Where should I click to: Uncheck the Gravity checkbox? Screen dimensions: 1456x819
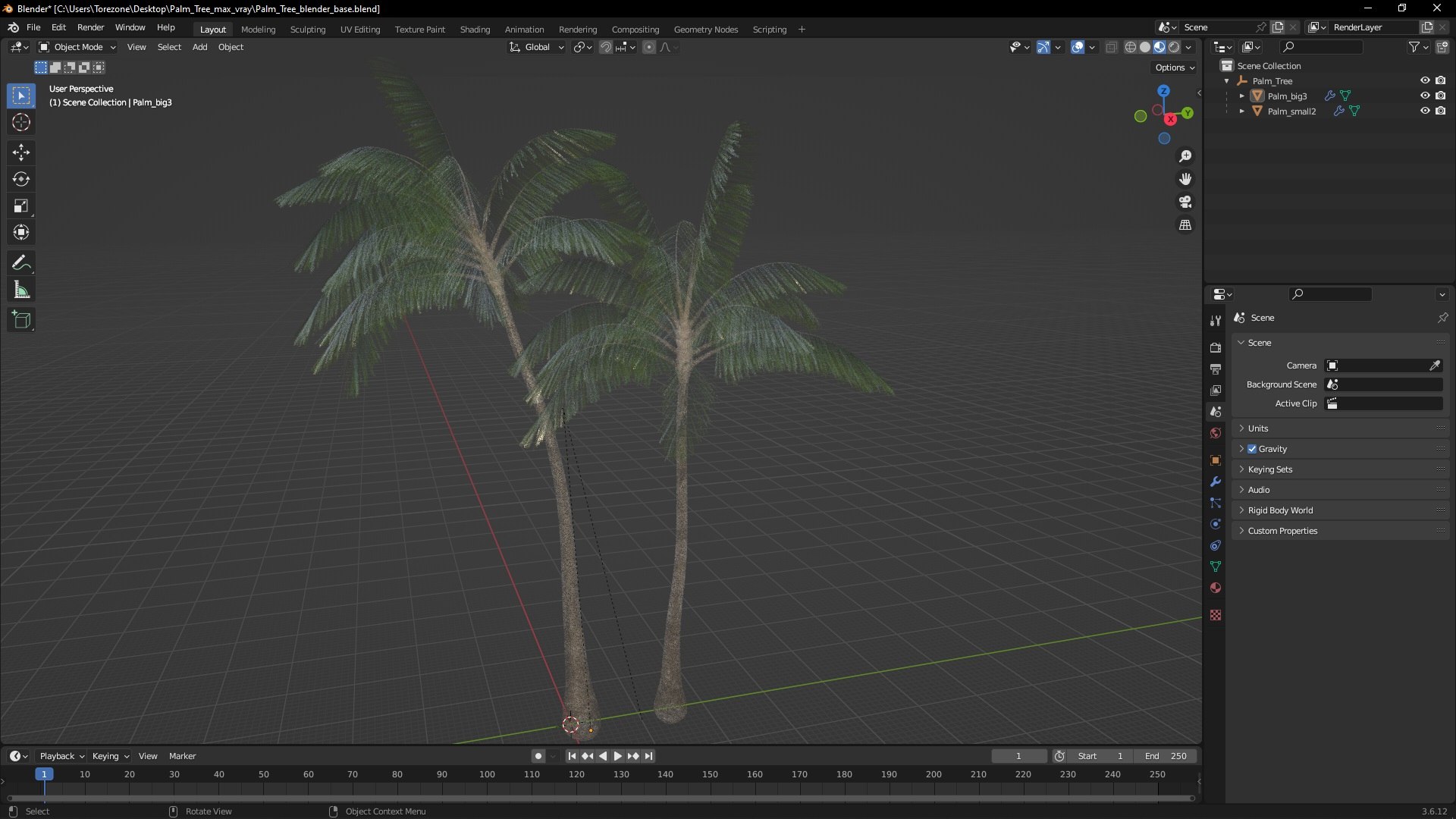point(1252,449)
